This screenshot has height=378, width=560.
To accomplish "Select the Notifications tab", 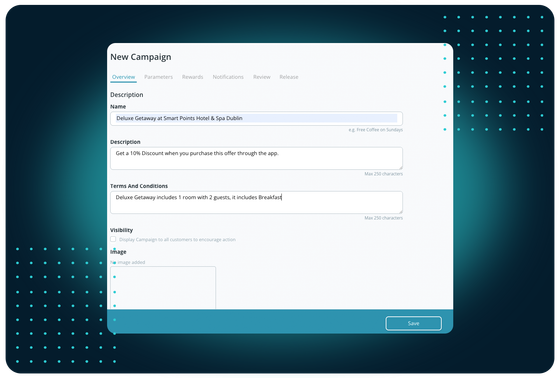I will coord(228,77).
